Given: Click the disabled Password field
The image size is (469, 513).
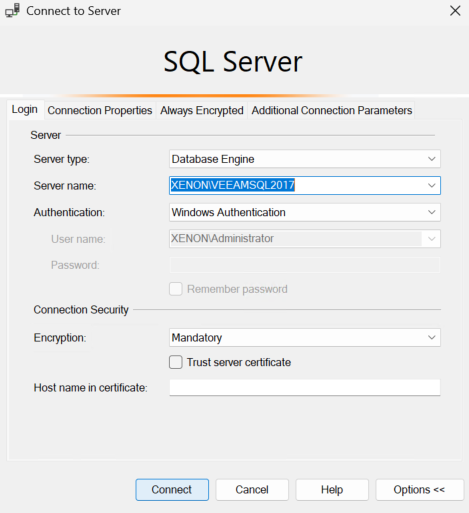Looking at the screenshot, I should tap(305, 265).
